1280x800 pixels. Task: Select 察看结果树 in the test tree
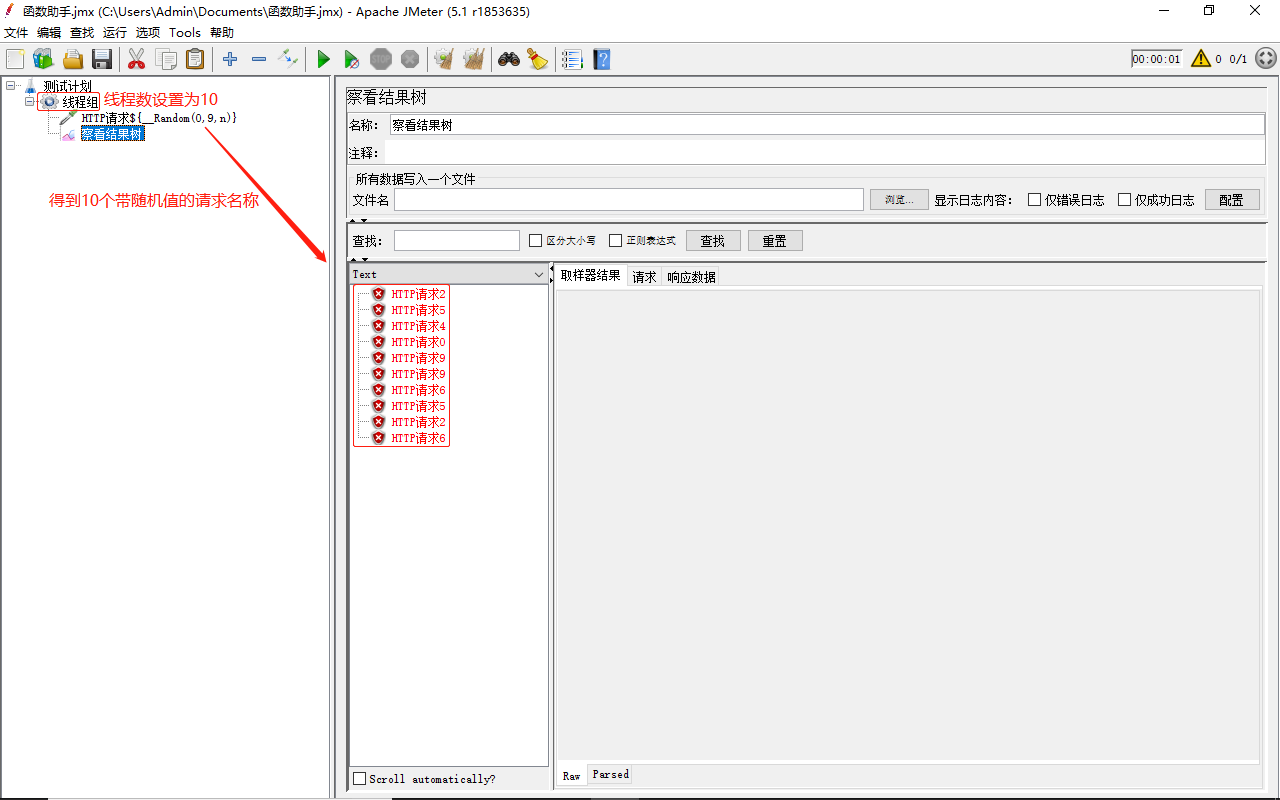point(112,134)
